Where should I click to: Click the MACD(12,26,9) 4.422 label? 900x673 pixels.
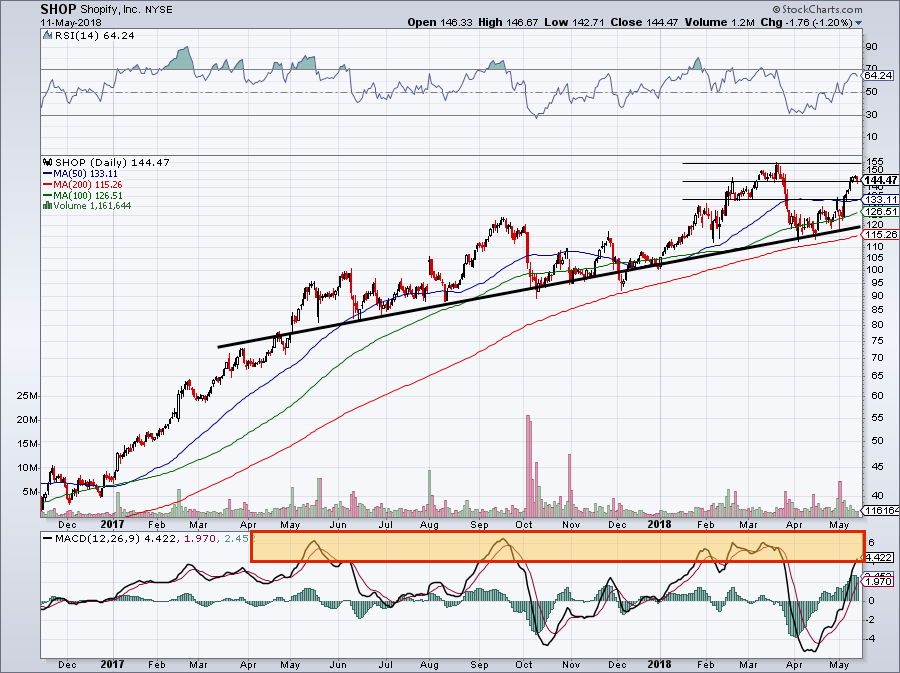115,539
